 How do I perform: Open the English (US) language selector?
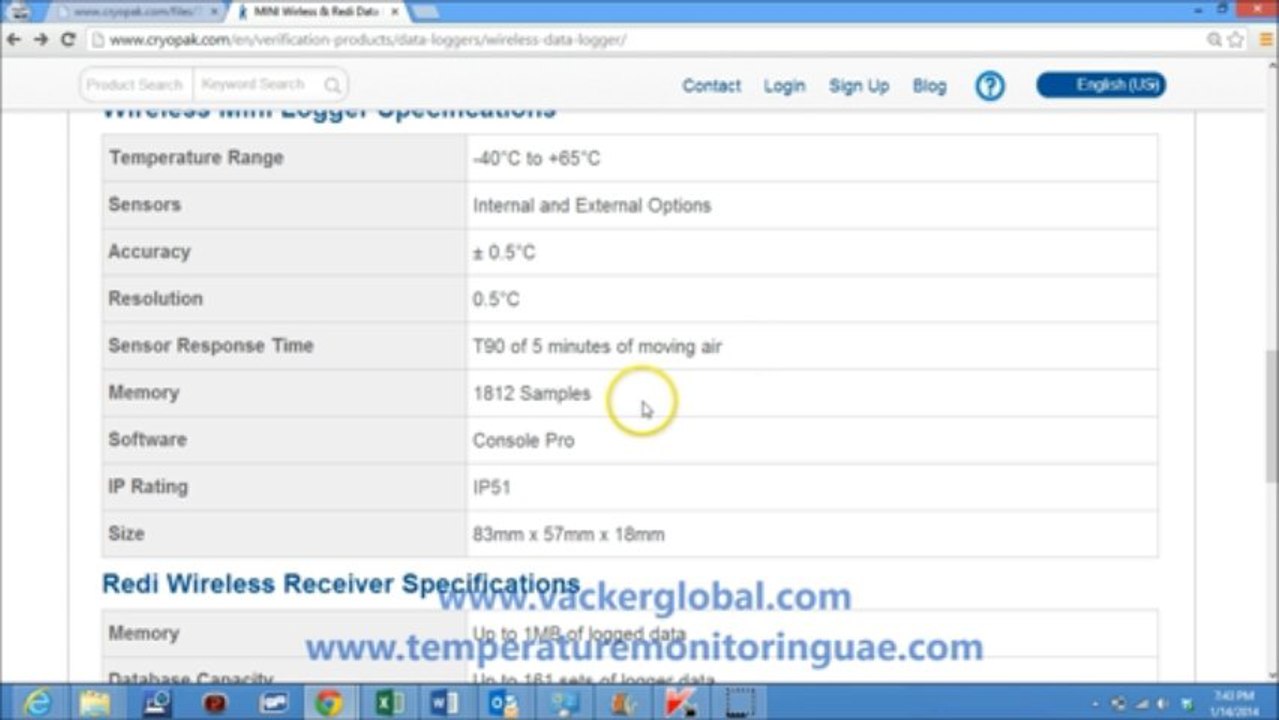click(1101, 85)
